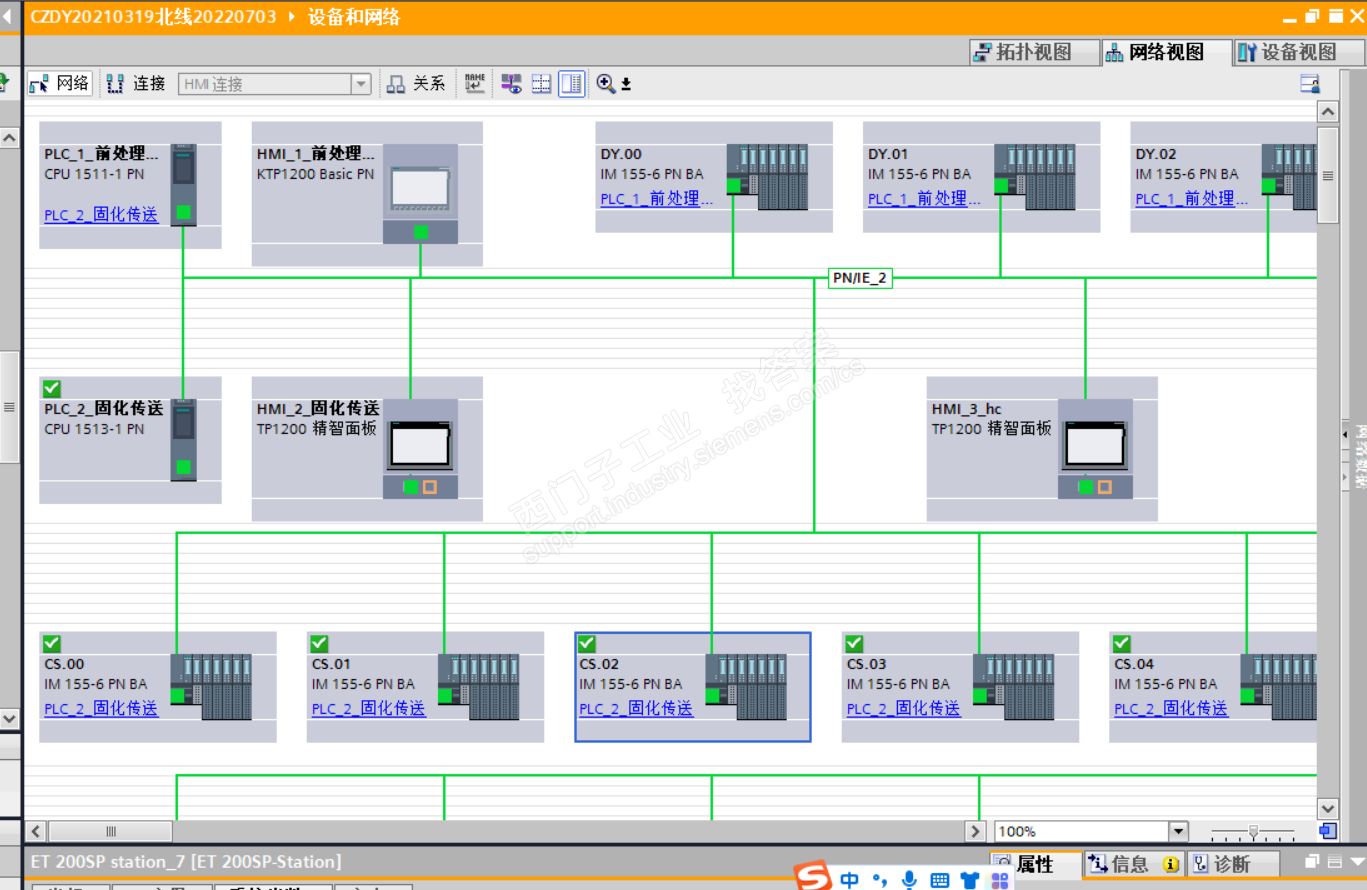Viewport: 1367px width, 890px height.
Task: Open the zoom selection dropdown arrow
Action: pos(626,85)
